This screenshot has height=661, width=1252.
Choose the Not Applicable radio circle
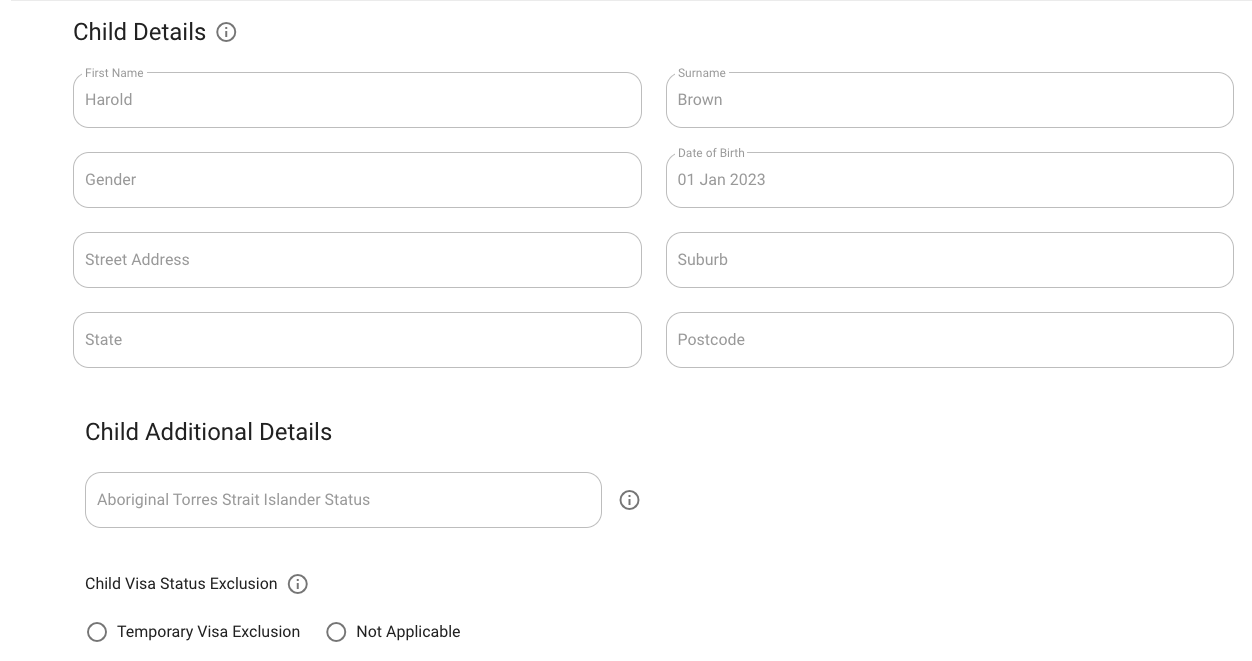pos(336,632)
